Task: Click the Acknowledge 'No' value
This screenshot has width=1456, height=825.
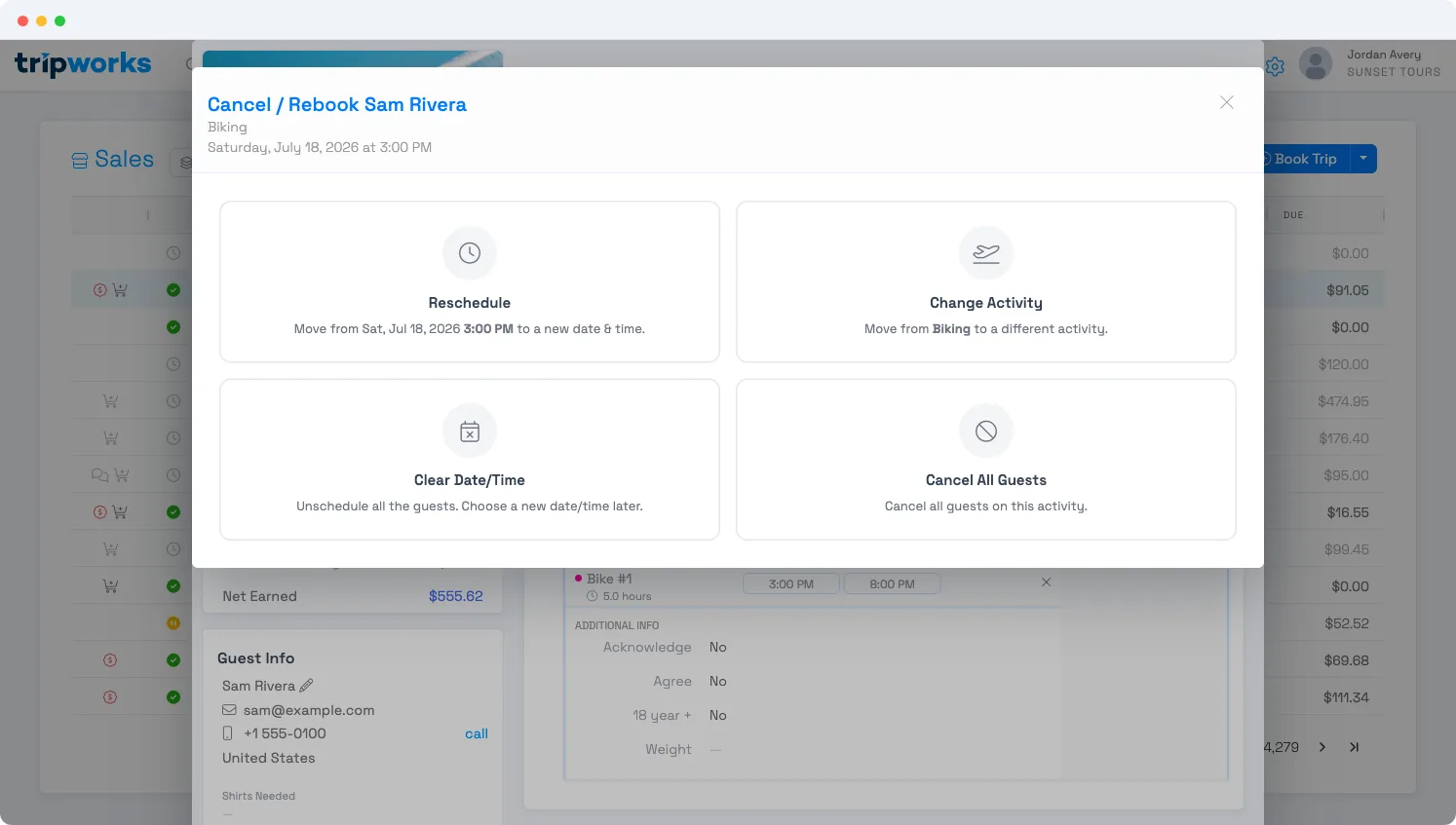Action: (718, 647)
